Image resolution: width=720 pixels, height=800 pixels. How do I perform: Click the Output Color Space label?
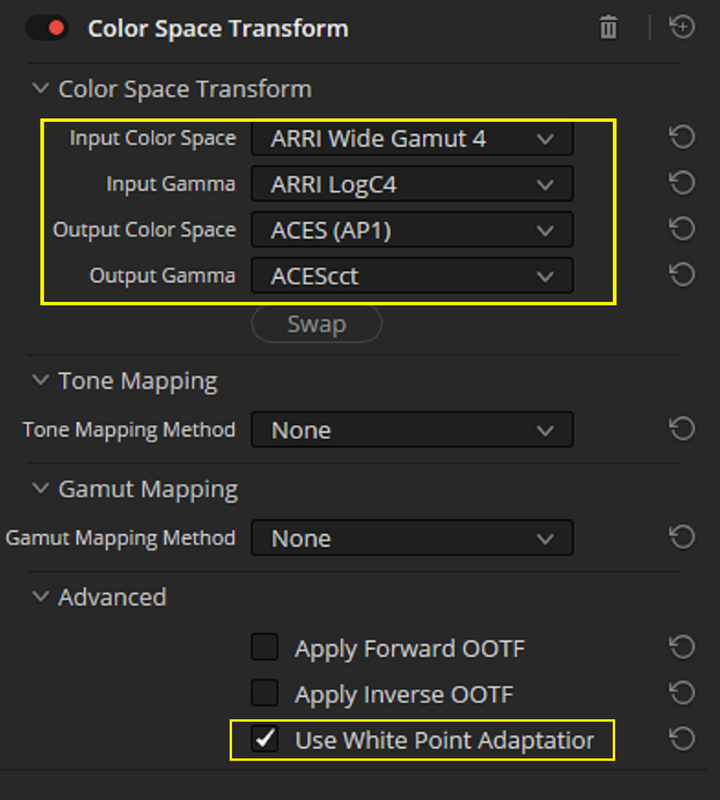pyautogui.click(x=144, y=230)
